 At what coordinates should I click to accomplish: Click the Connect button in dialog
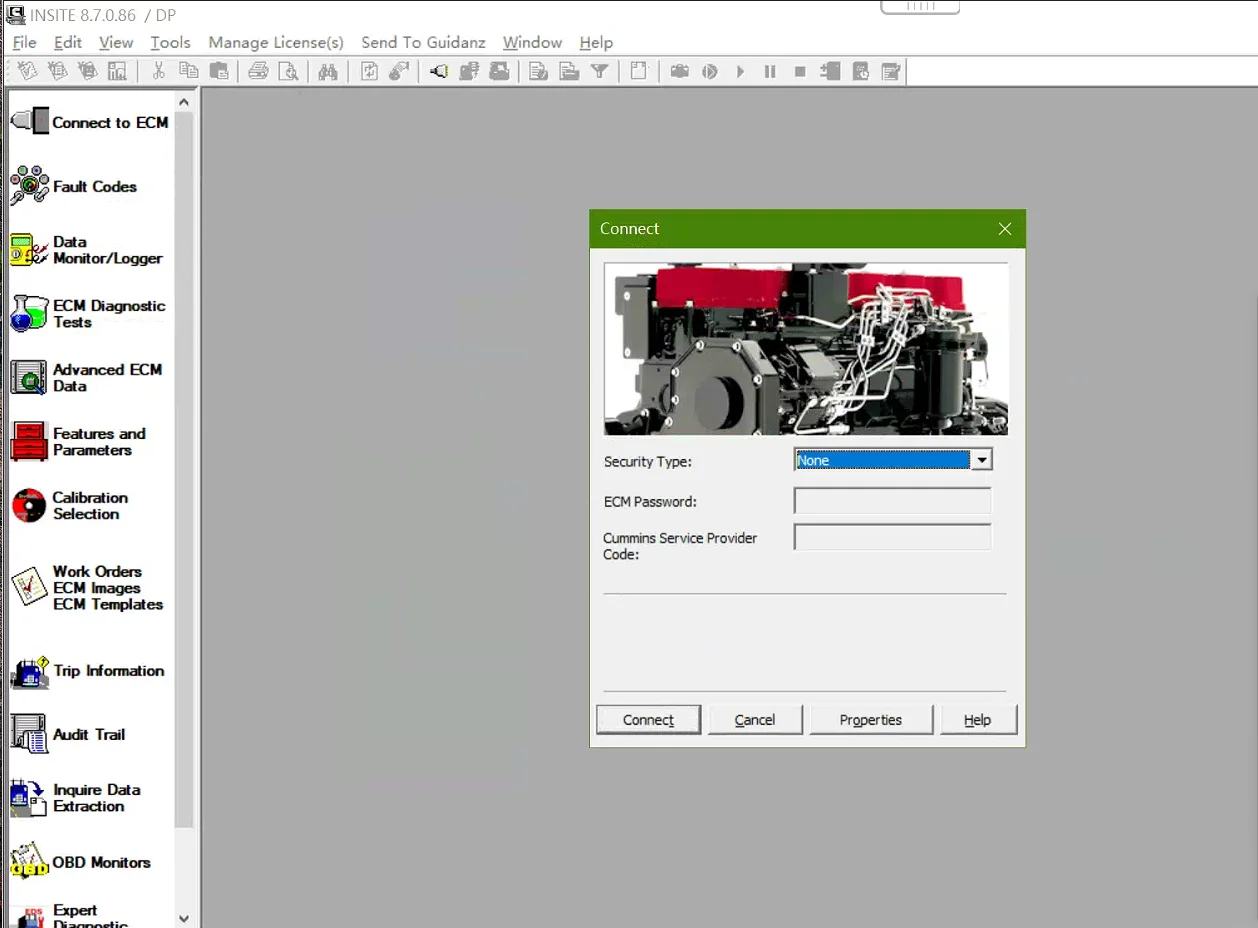(648, 720)
